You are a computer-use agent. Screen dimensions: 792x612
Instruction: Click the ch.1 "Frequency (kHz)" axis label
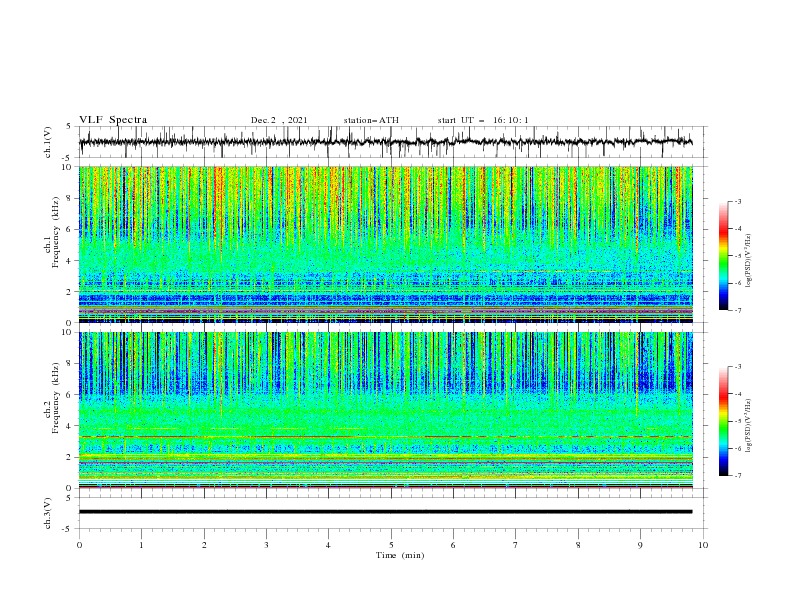(x=55, y=232)
